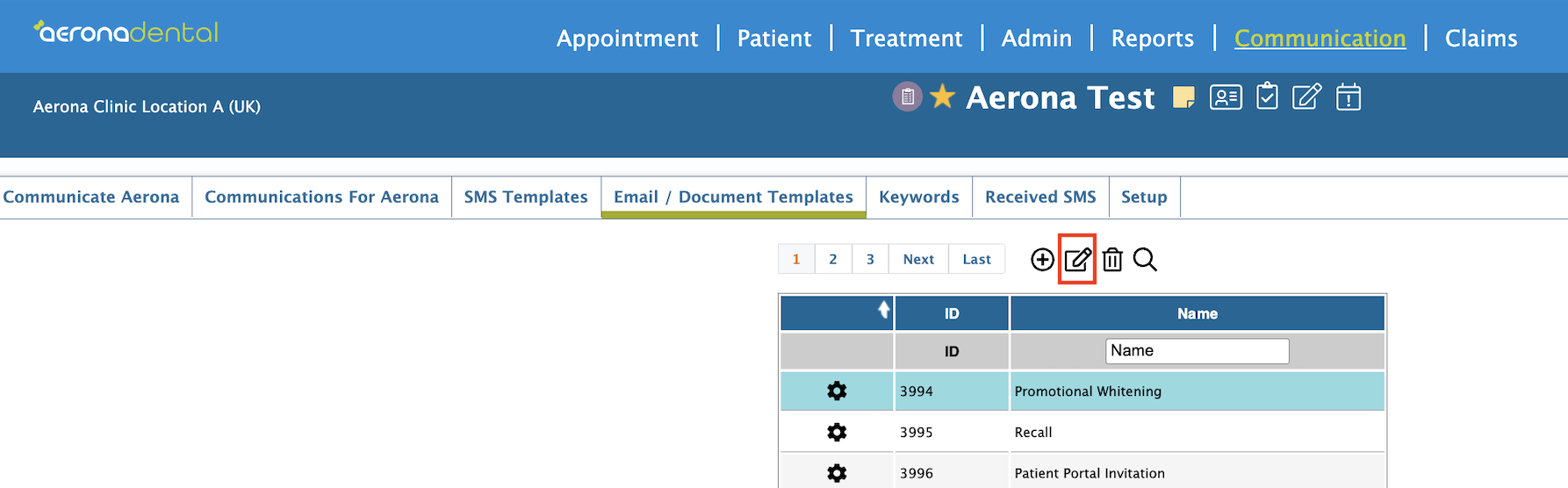Click ID cell 3996
Screen dimensions: 1568x488
pos(952,473)
